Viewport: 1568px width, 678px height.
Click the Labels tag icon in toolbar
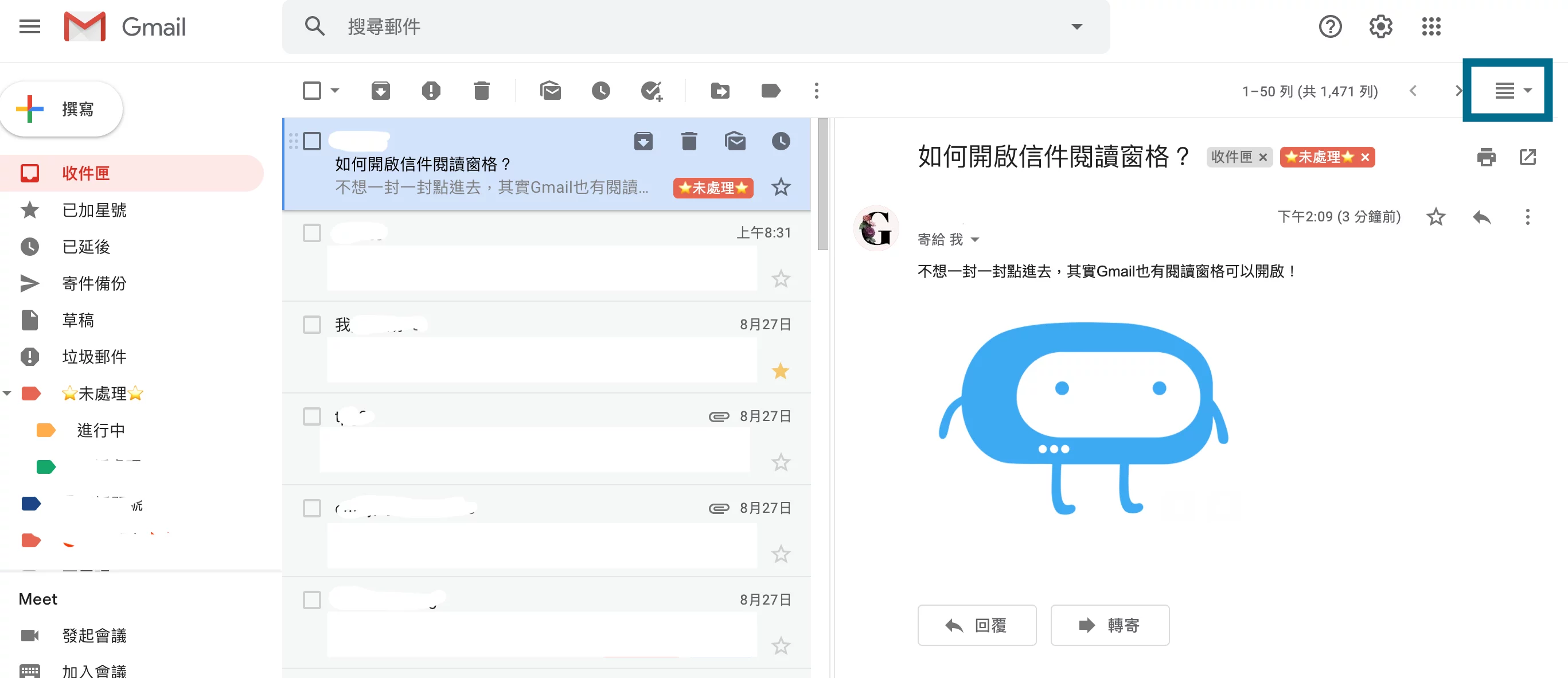pyautogui.click(x=771, y=91)
